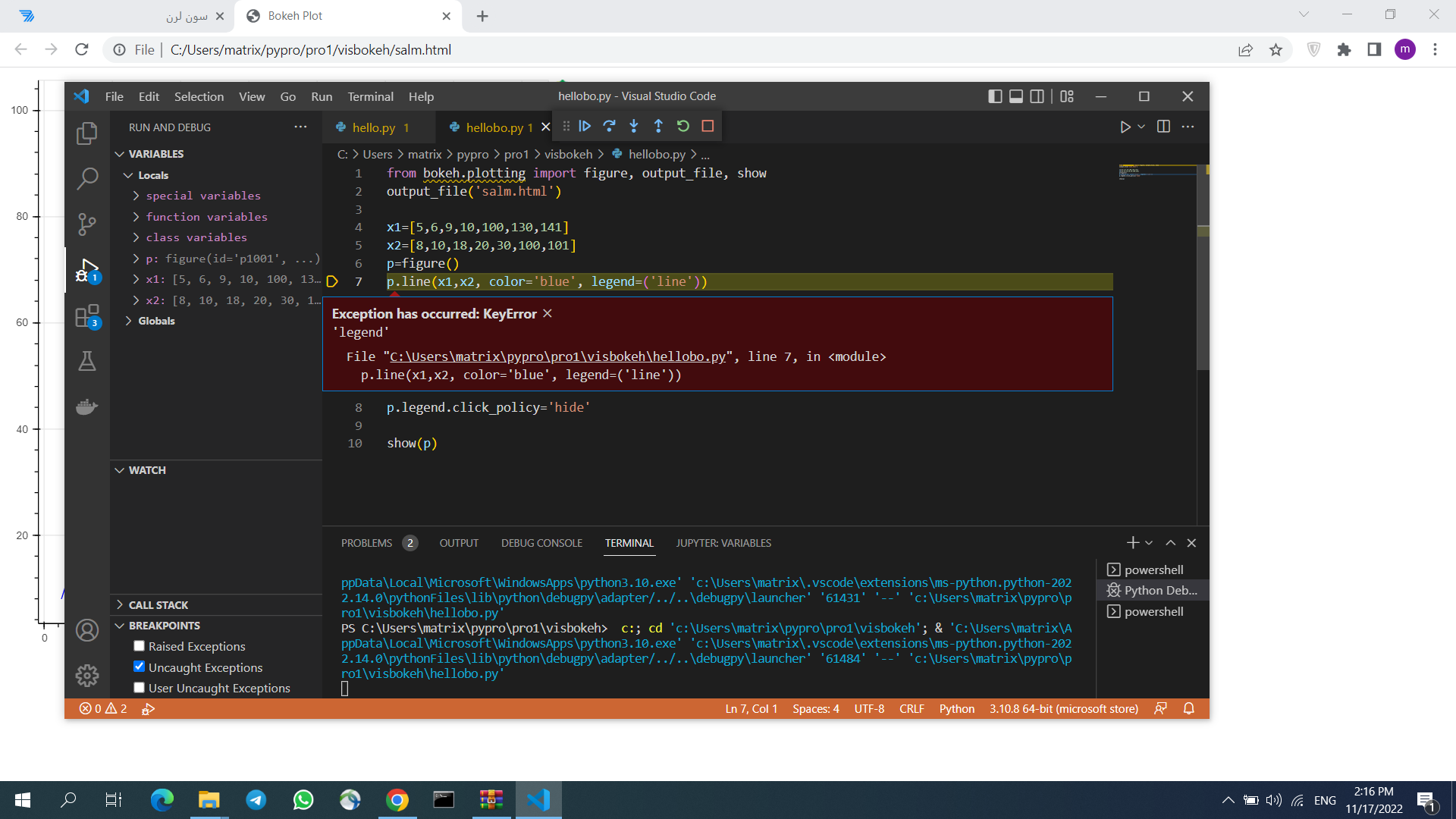Close the terminal panel

(1191, 542)
